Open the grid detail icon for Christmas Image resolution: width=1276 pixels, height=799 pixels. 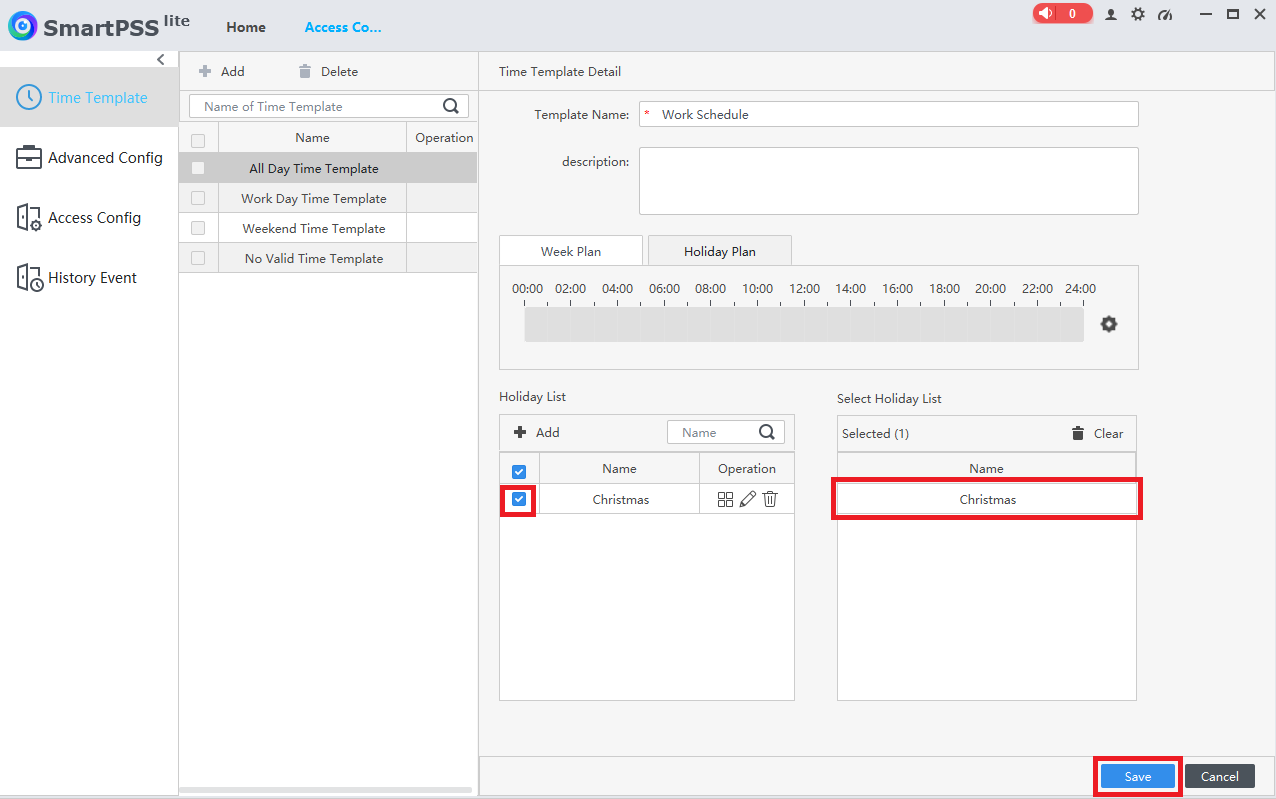(x=726, y=499)
